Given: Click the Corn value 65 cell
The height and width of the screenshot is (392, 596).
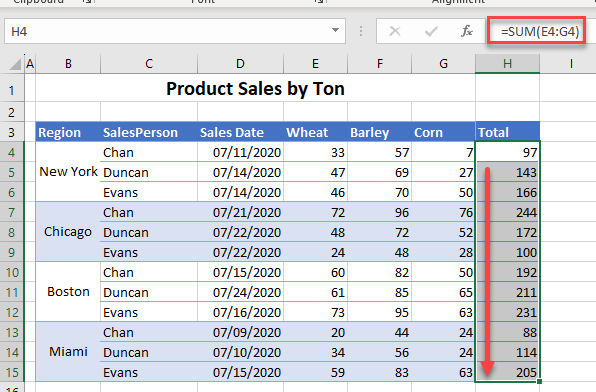Looking at the screenshot, I should 443,292.
